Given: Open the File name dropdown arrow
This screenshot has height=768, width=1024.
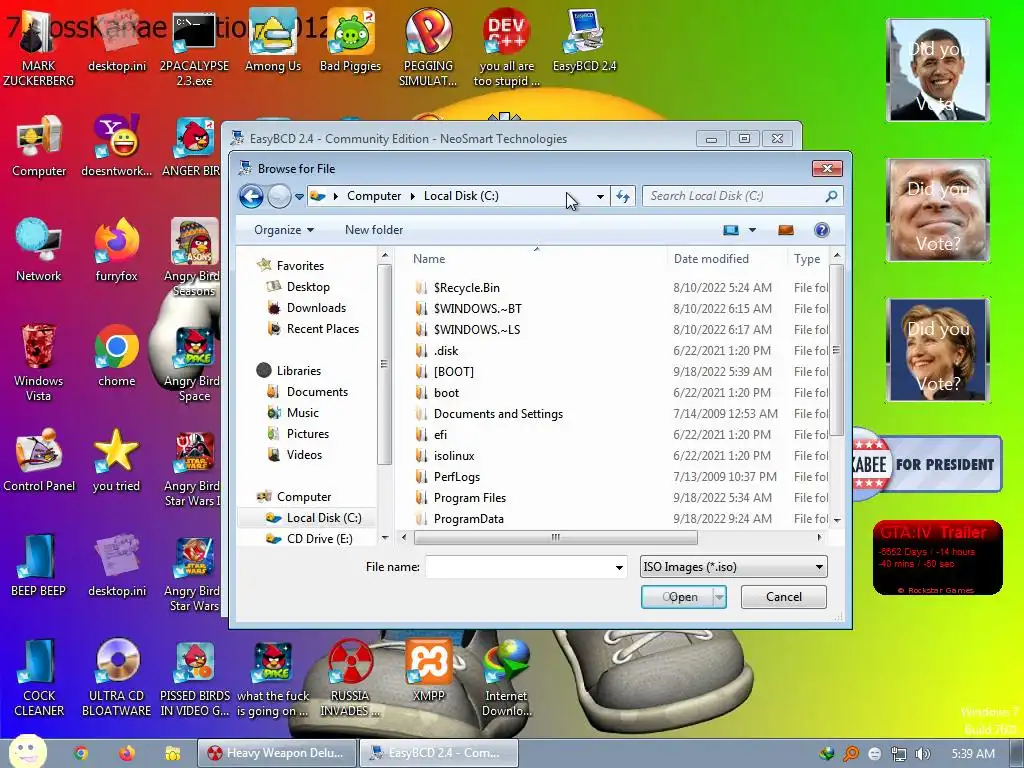Looking at the screenshot, I should [619, 567].
